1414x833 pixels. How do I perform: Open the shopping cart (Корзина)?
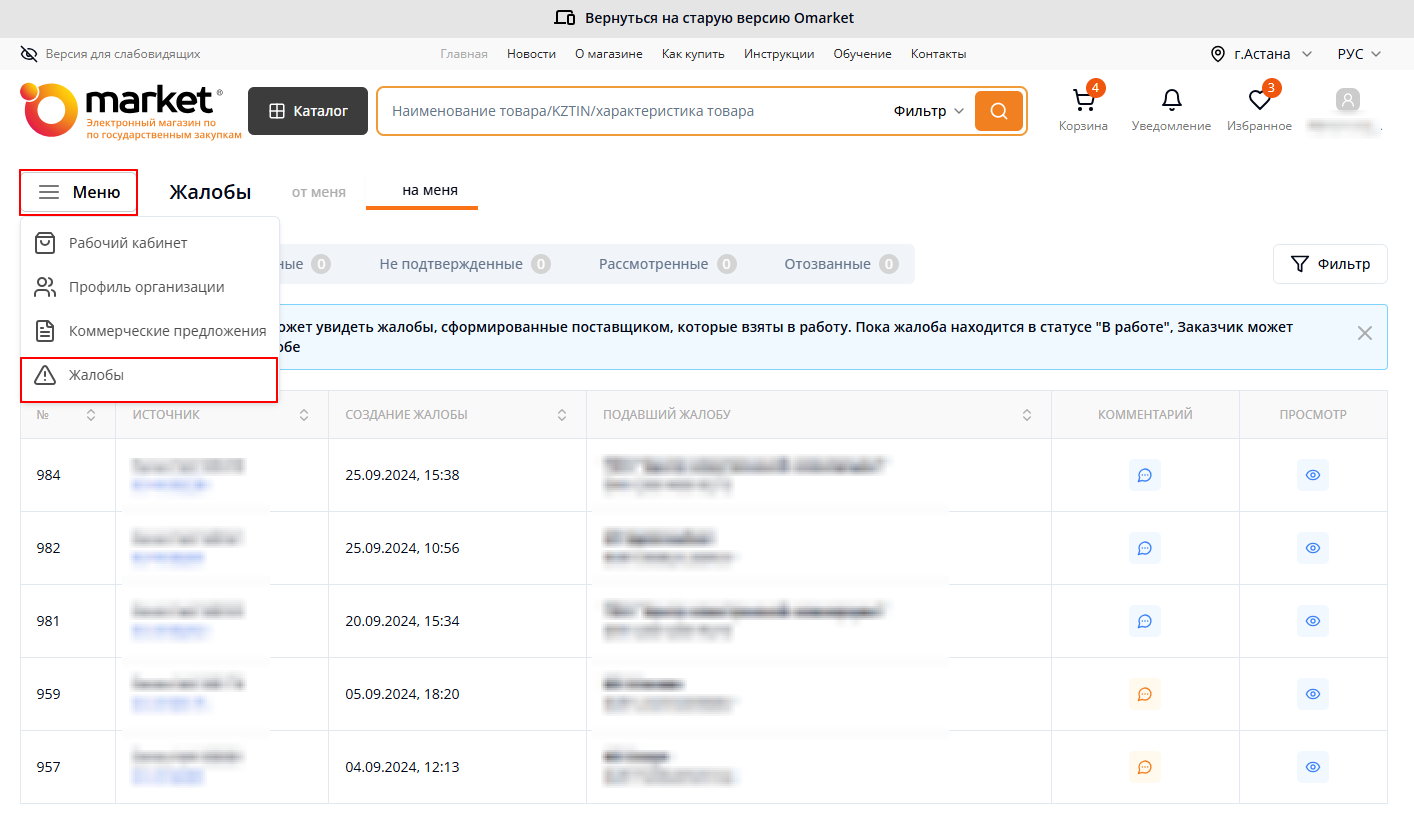click(x=1083, y=109)
